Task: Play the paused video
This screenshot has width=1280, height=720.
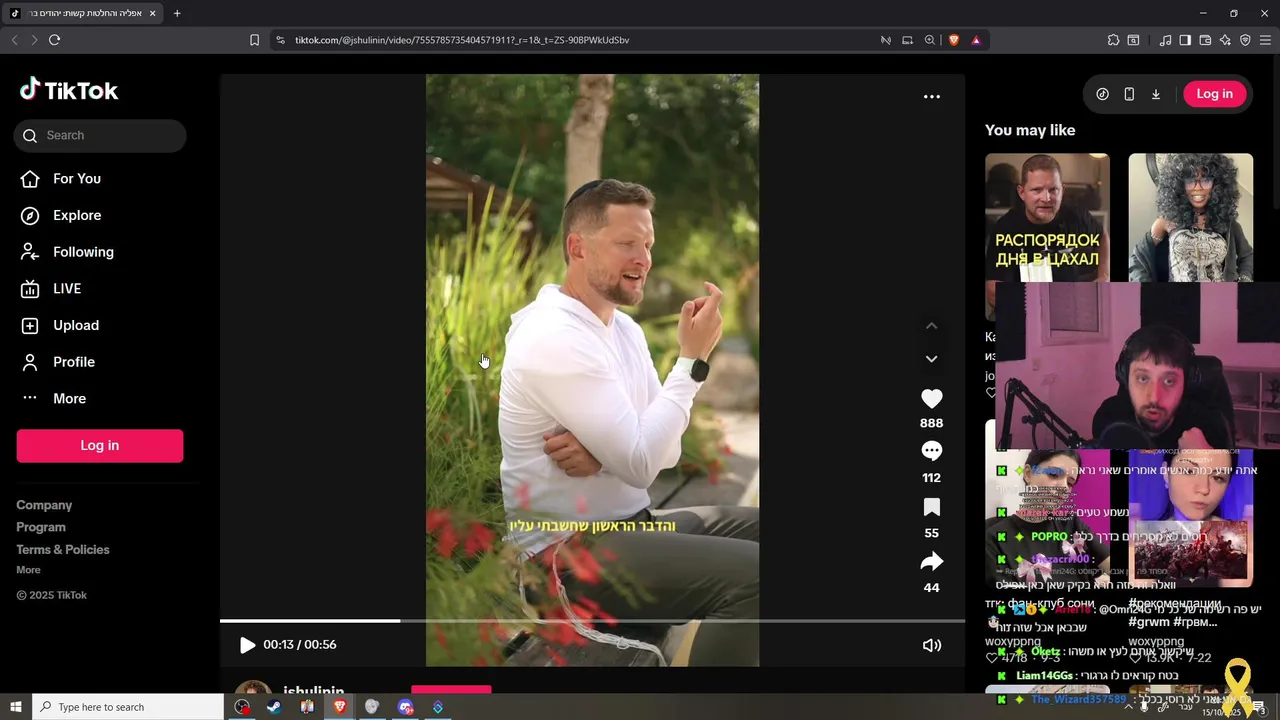Action: [247, 646]
